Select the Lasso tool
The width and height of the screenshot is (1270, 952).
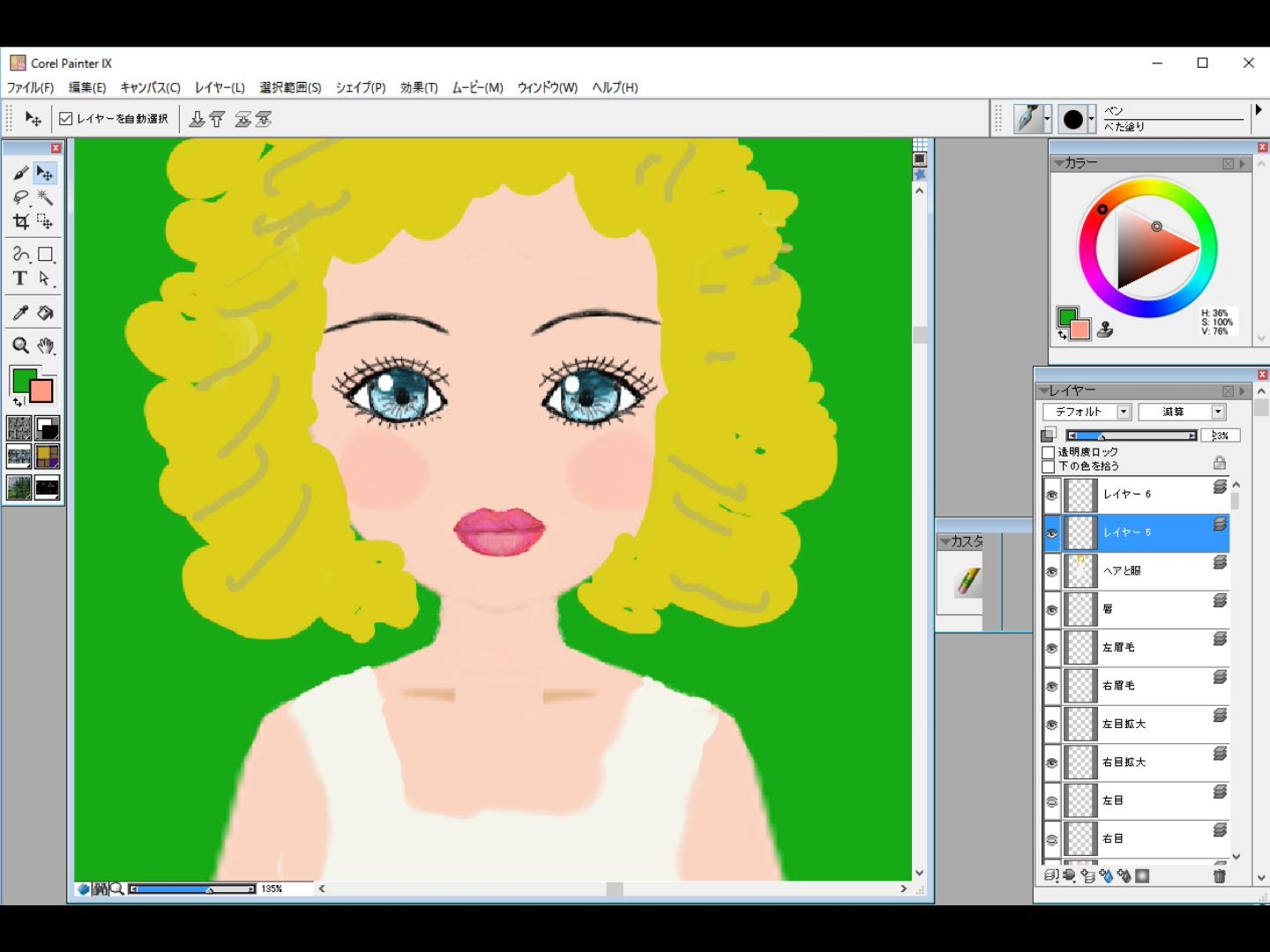(x=20, y=197)
